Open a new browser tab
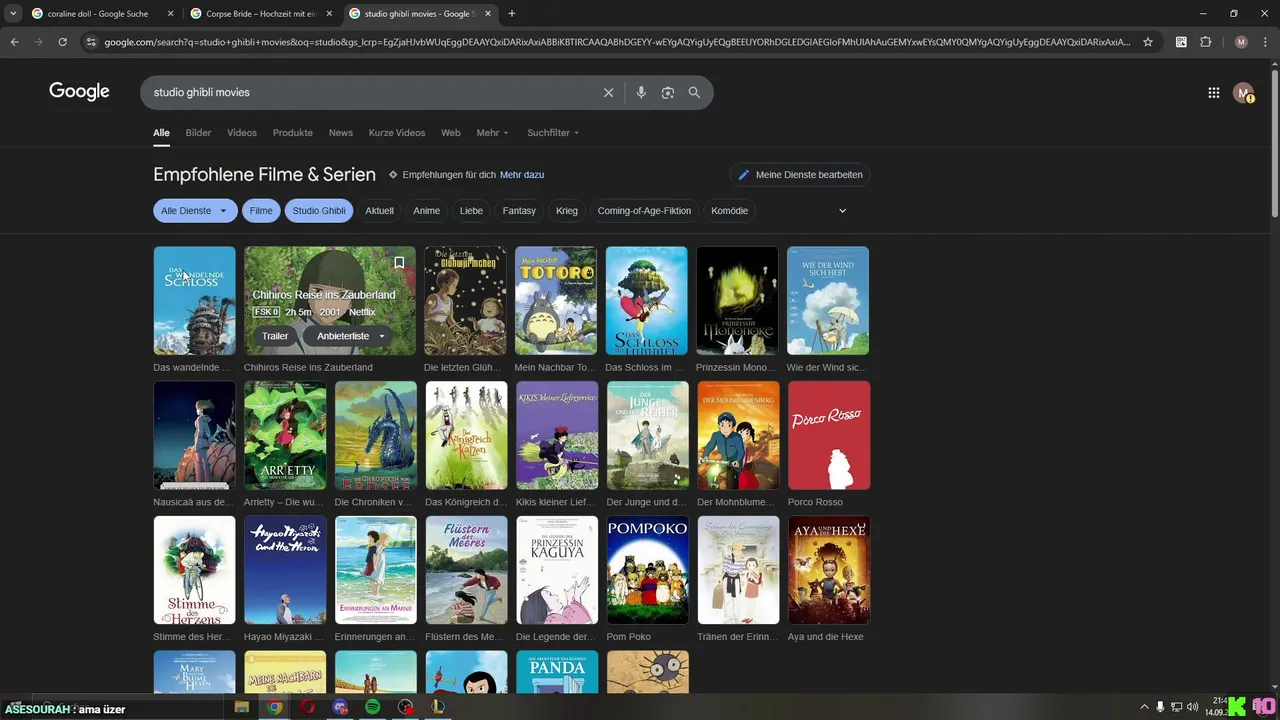 pyautogui.click(x=512, y=14)
